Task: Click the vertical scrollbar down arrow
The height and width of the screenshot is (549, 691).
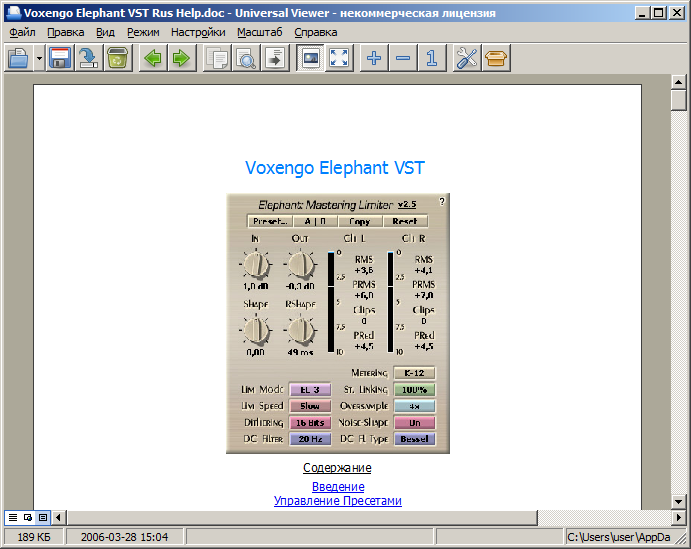Action: point(678,501)
